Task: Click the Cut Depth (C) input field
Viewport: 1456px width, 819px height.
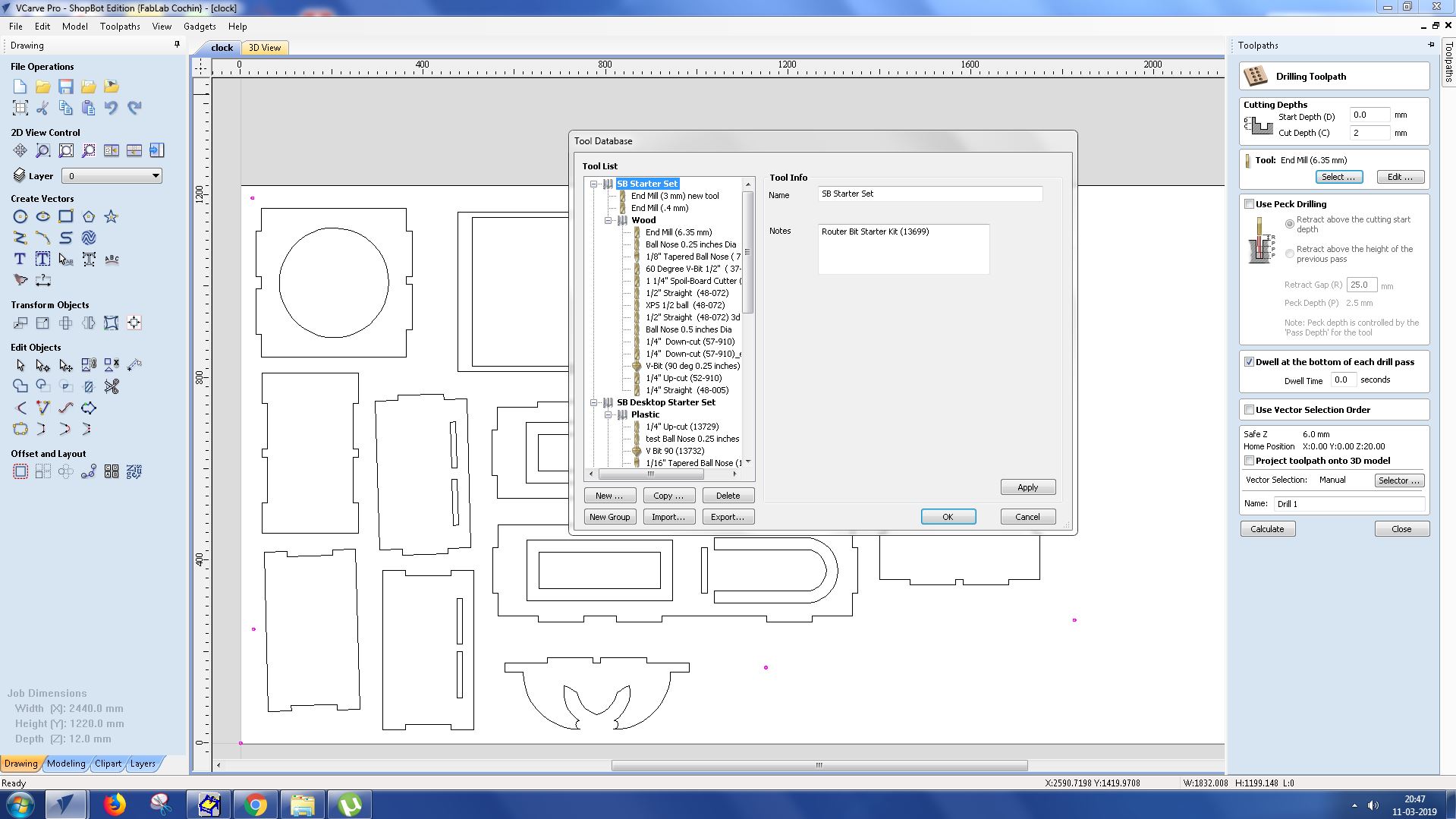Action: tap(1370, 133)
